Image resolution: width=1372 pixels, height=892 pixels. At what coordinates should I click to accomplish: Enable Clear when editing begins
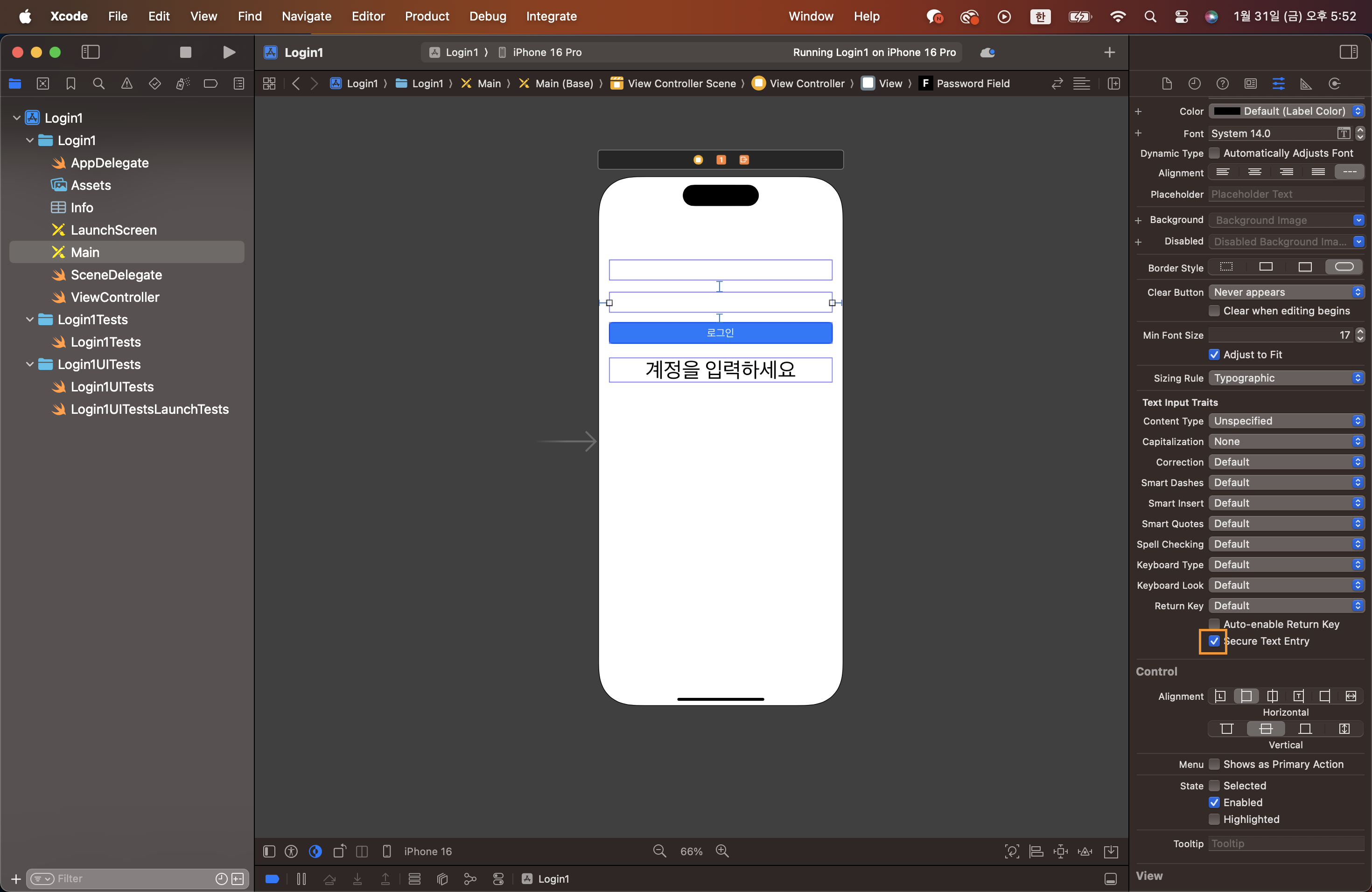[x=1213, y=311]
